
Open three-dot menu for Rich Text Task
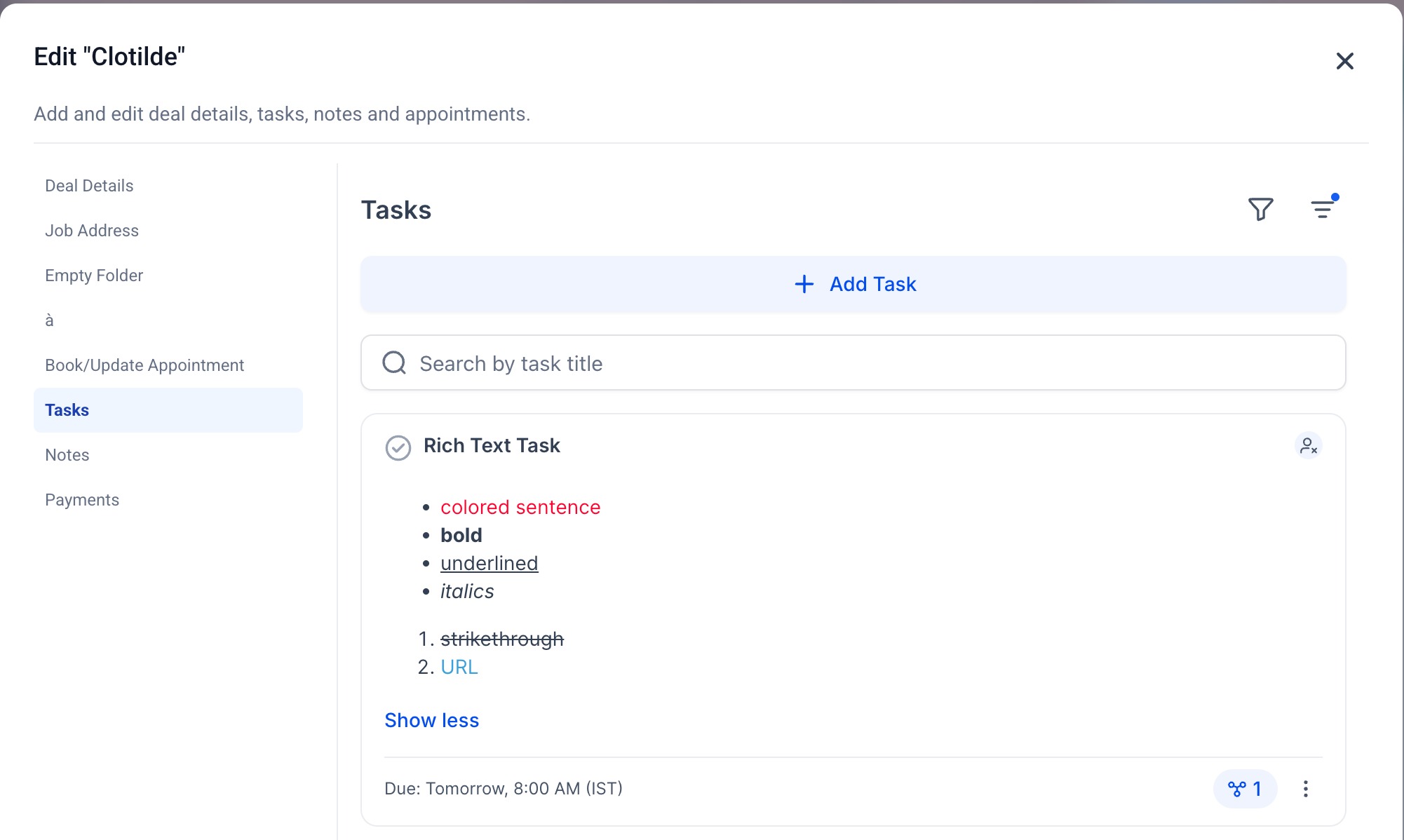tap(1305, 789)
